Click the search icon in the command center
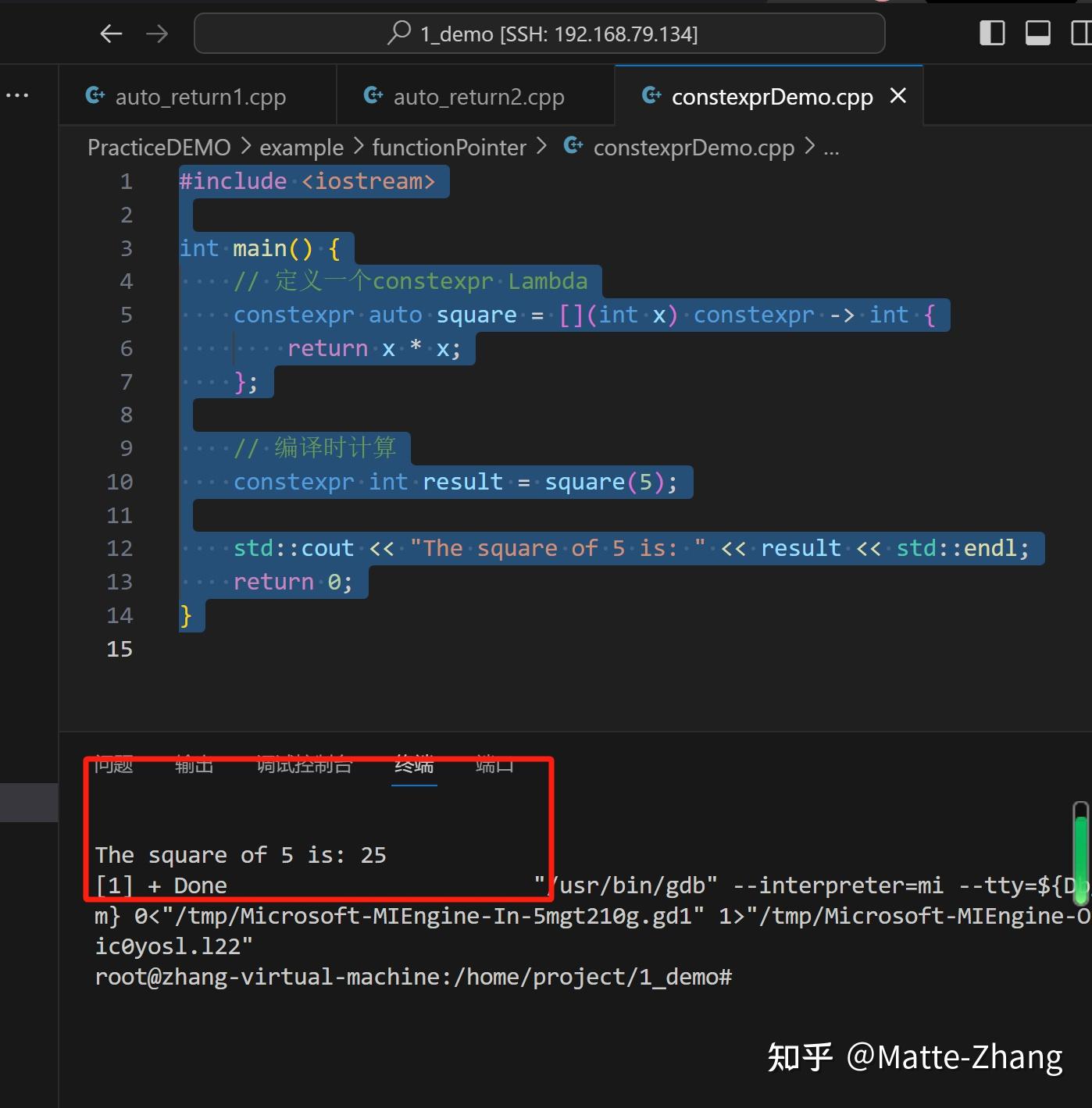 (x=400, y=32)
